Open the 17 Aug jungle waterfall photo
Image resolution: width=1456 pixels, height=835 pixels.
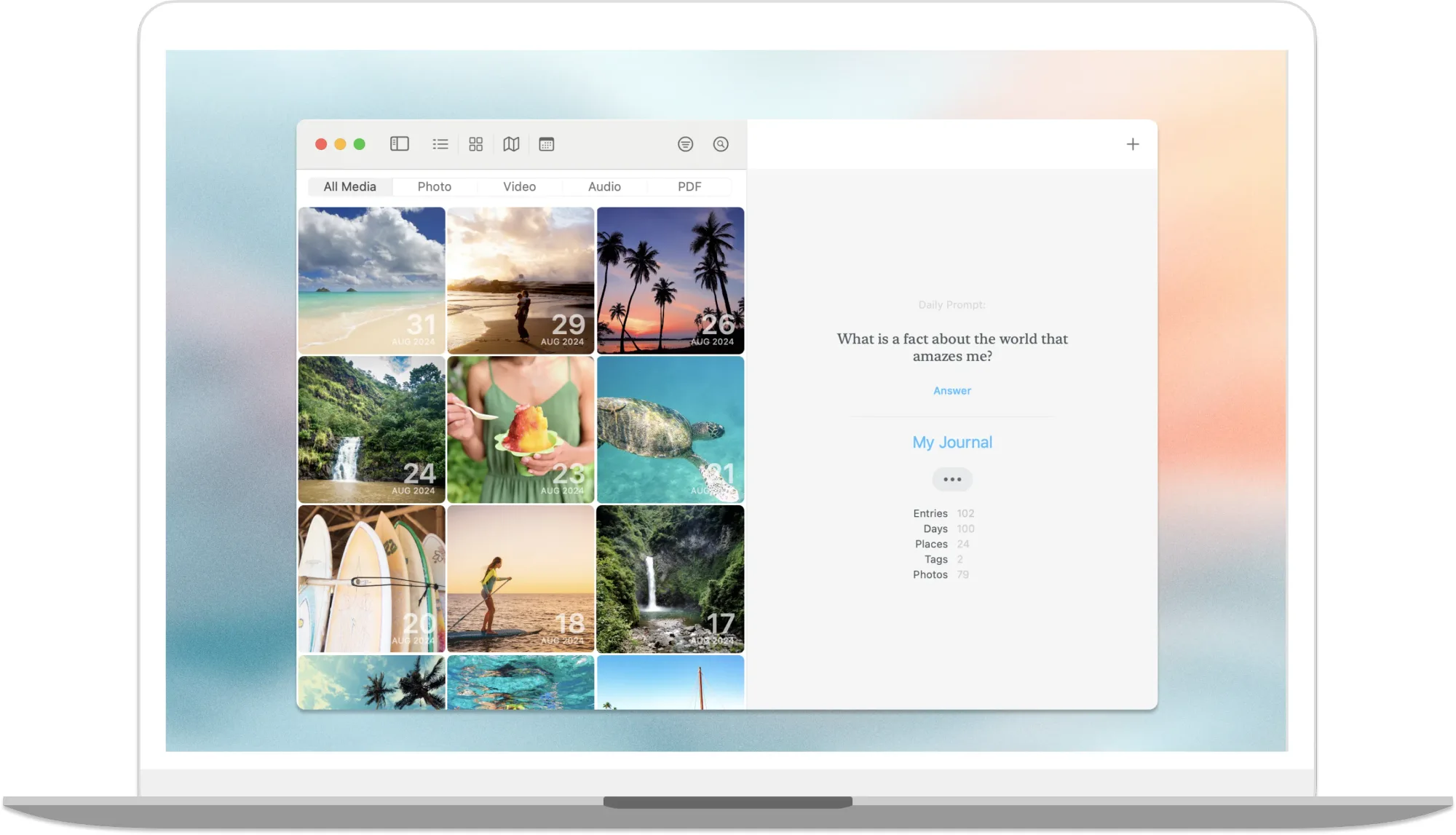coord(670,579)
